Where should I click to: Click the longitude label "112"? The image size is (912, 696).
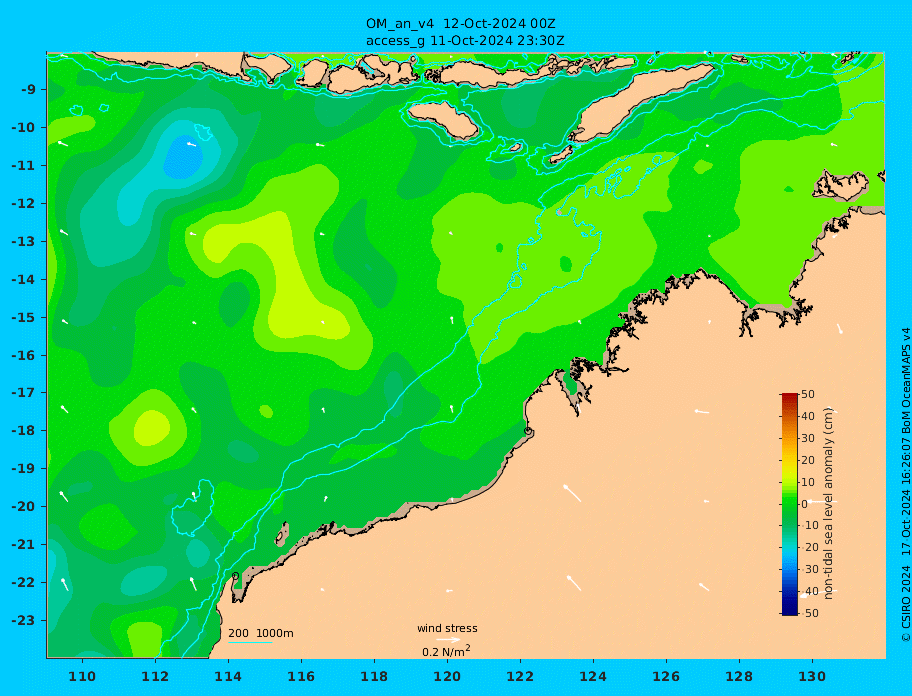(155, 676)
